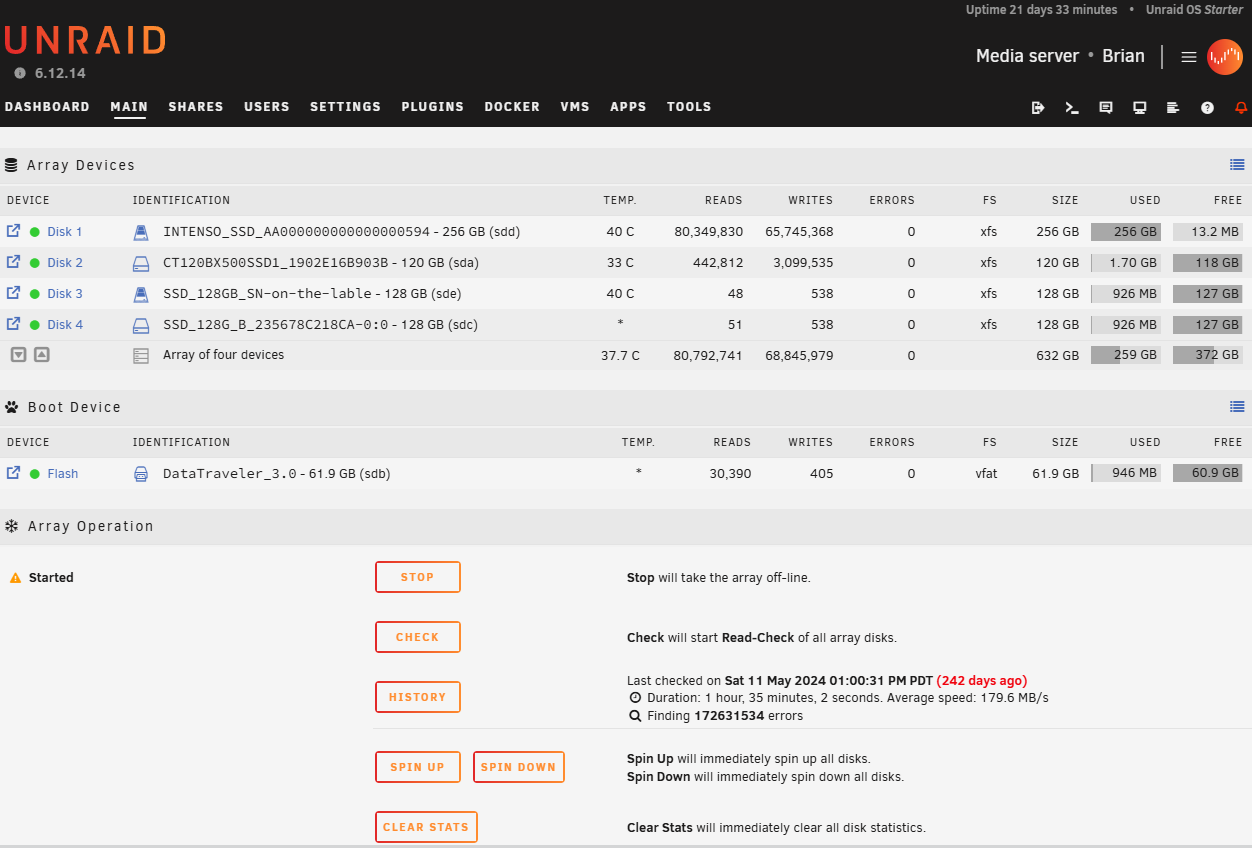Open the Disk 2 link
The height and width of the screenshot is (848, 1252).
click(x=65, y=263)
